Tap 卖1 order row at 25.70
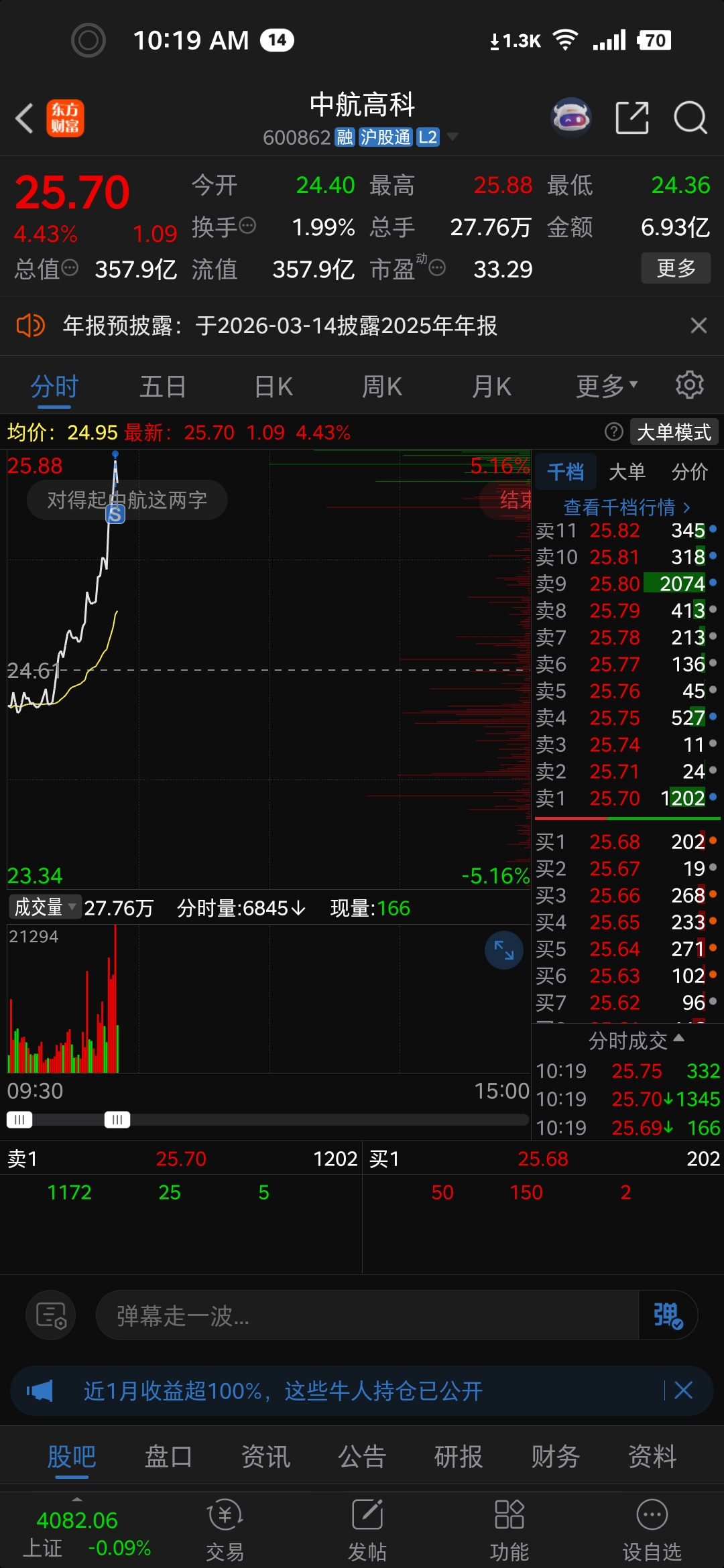The height and width of the screenshot is (1568, 724). (x=627, y=798)
